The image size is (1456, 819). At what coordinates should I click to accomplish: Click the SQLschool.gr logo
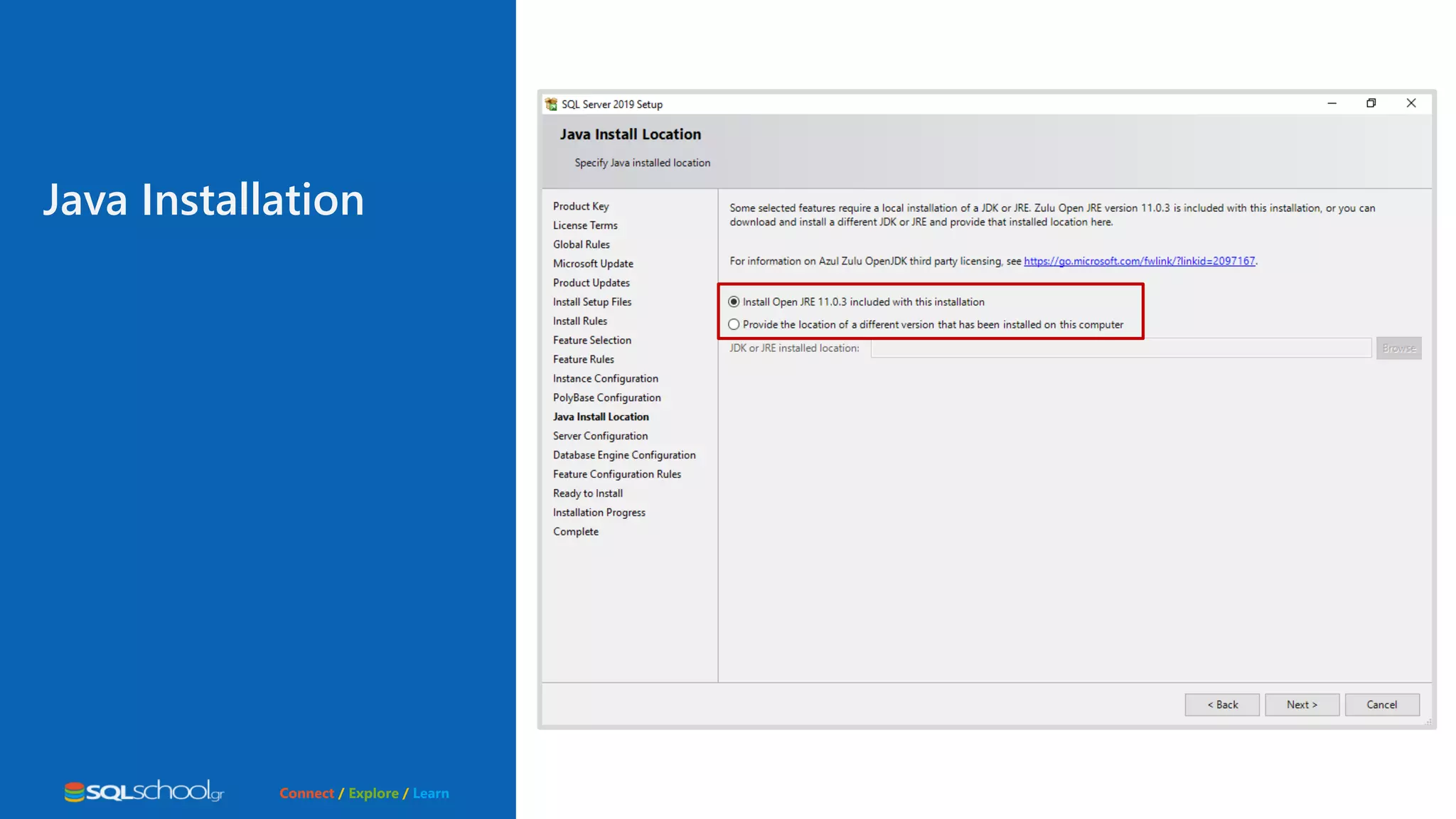[144, 791]
